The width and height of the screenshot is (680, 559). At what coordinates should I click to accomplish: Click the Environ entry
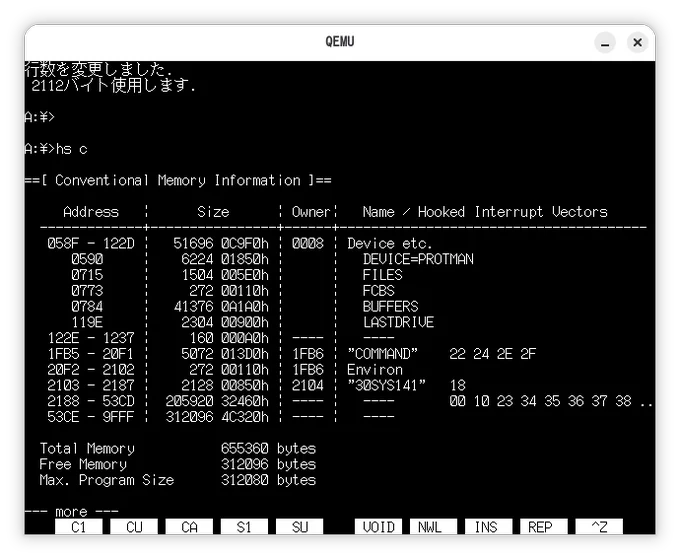click(x=375, y=369)
